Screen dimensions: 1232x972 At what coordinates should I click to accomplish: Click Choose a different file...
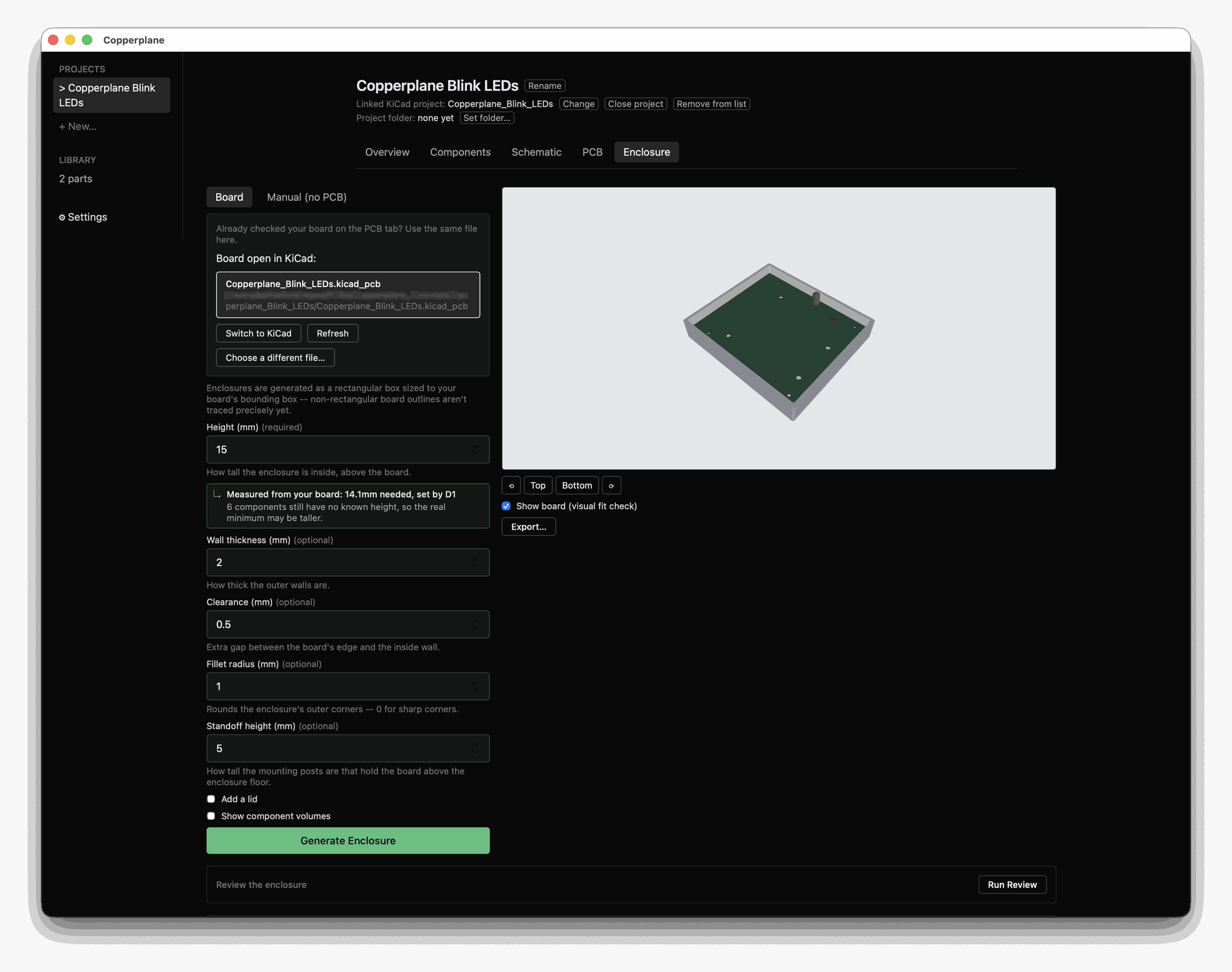[x=275, y=358]
